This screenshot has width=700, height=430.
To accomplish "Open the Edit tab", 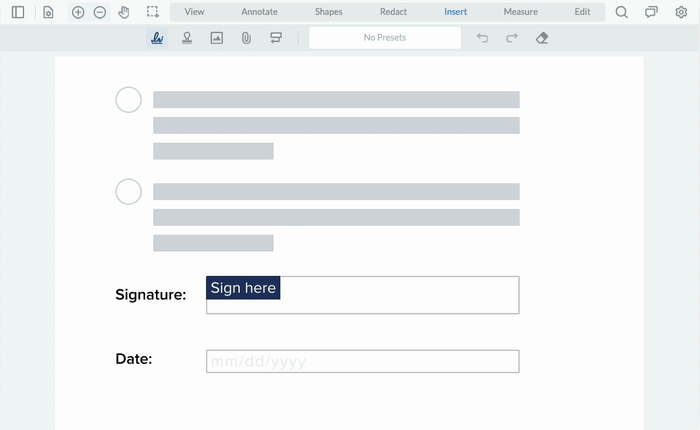I will point(582,12).
